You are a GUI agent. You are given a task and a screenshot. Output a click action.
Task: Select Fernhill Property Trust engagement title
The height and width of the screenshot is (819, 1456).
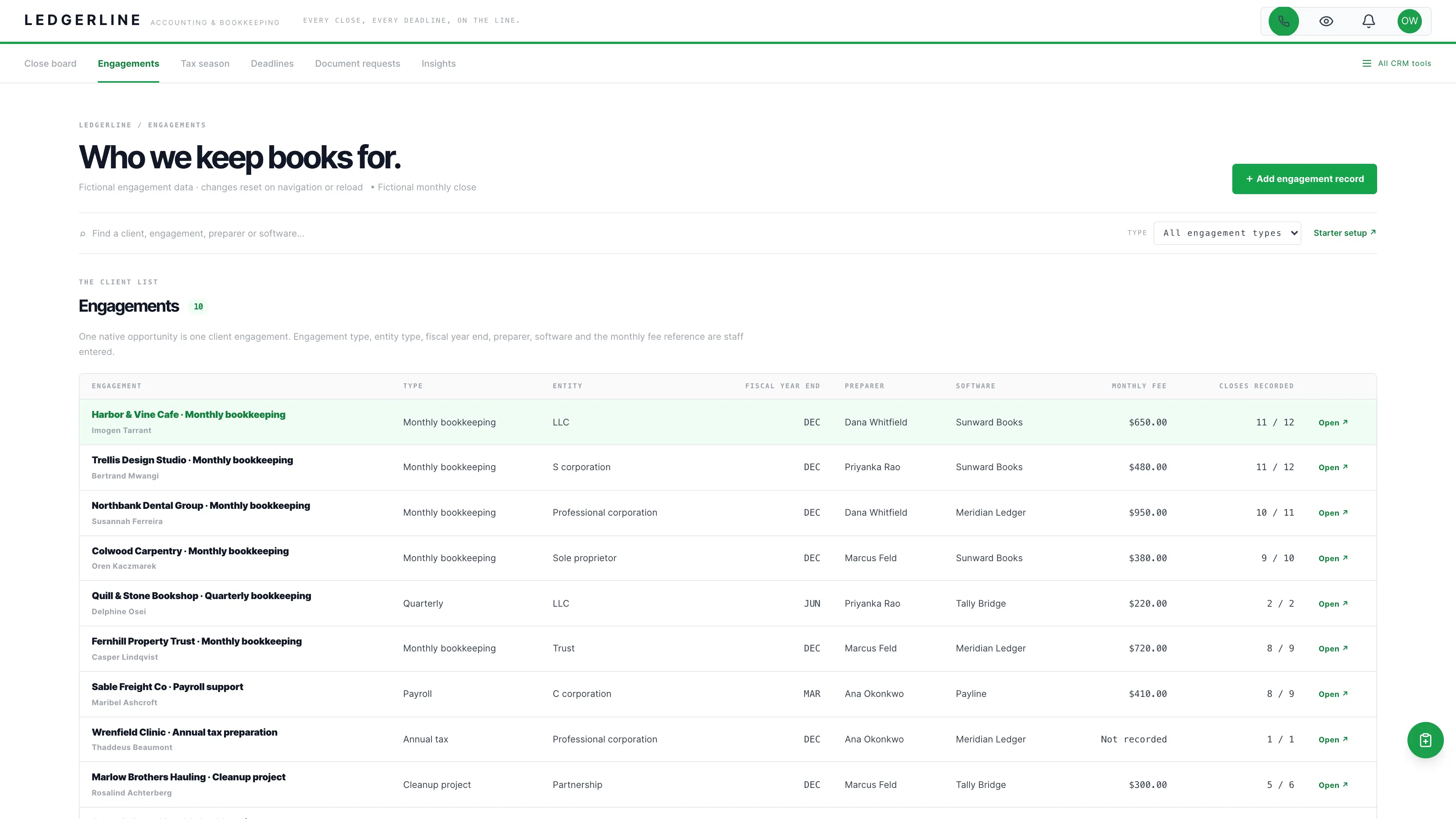[x=197, y=641]
